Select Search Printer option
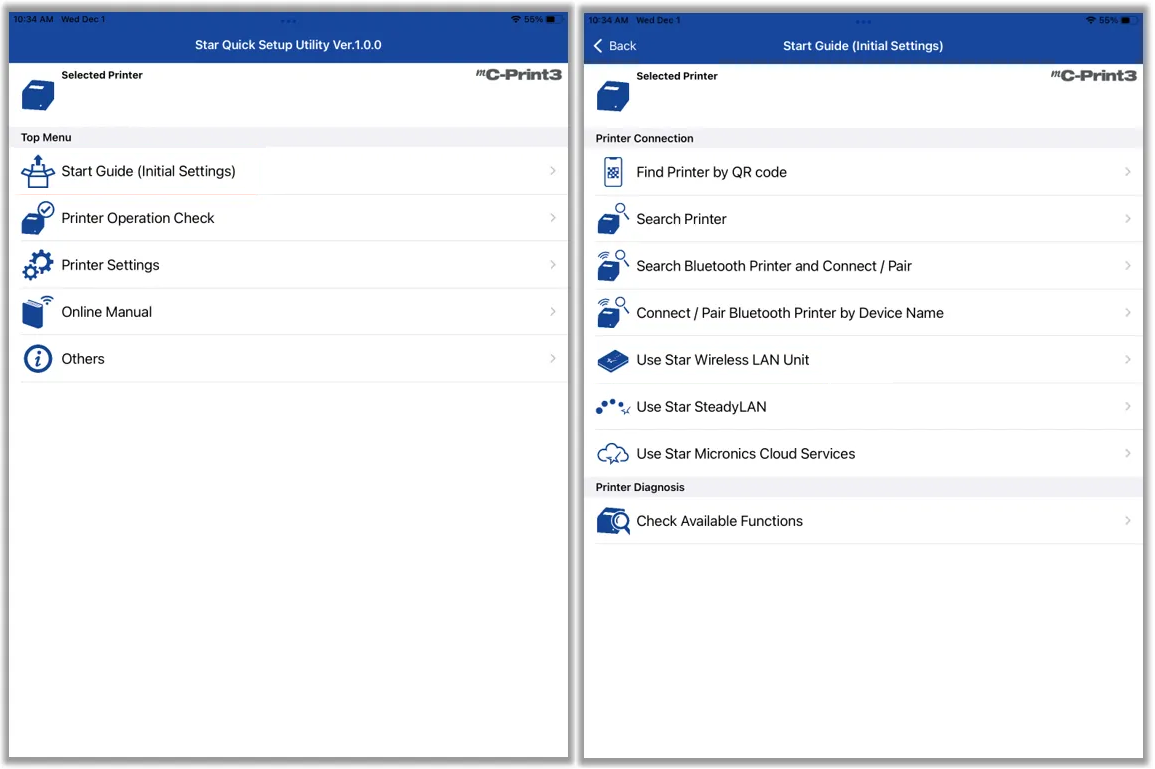 coord(863,219)
